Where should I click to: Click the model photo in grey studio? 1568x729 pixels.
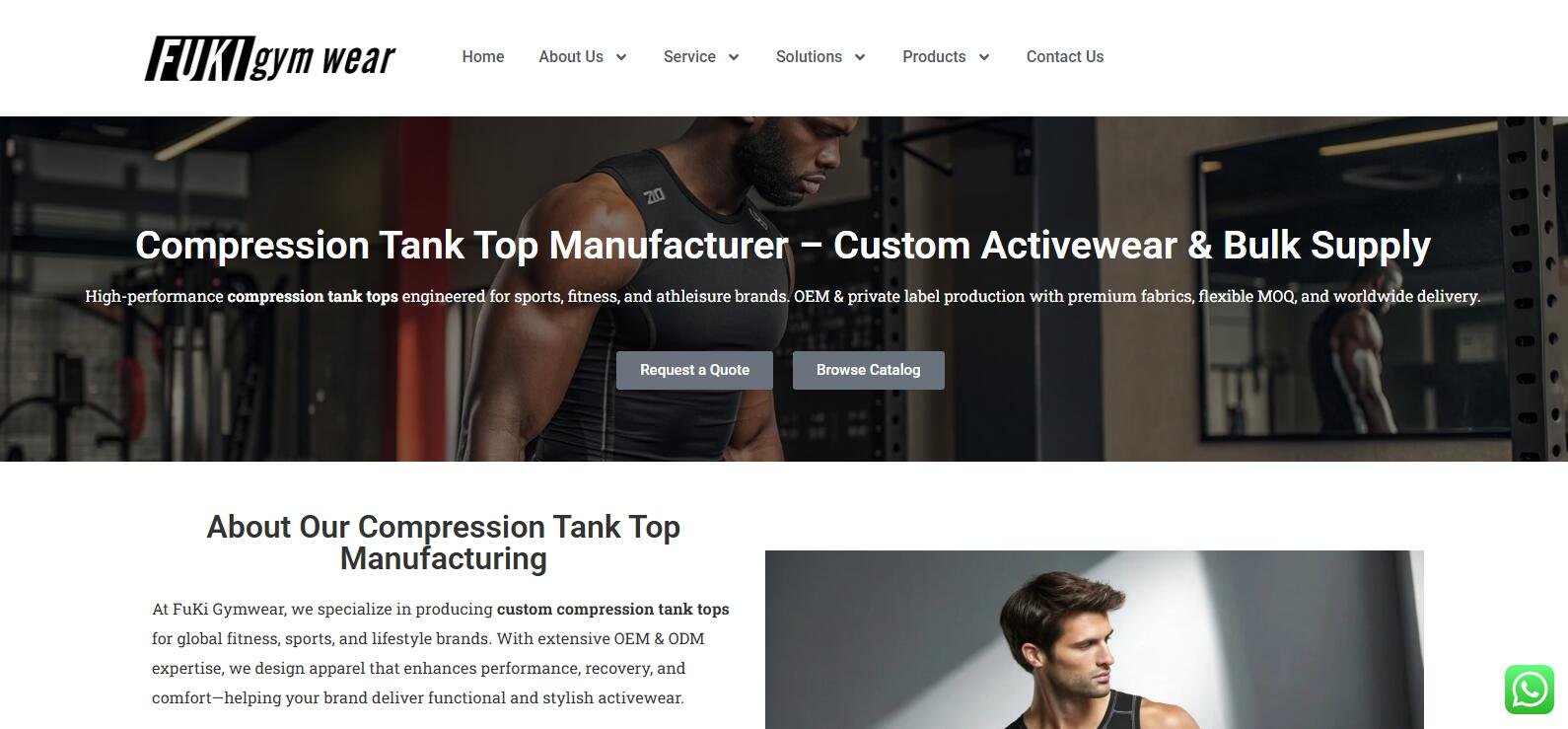point(1095,639)
